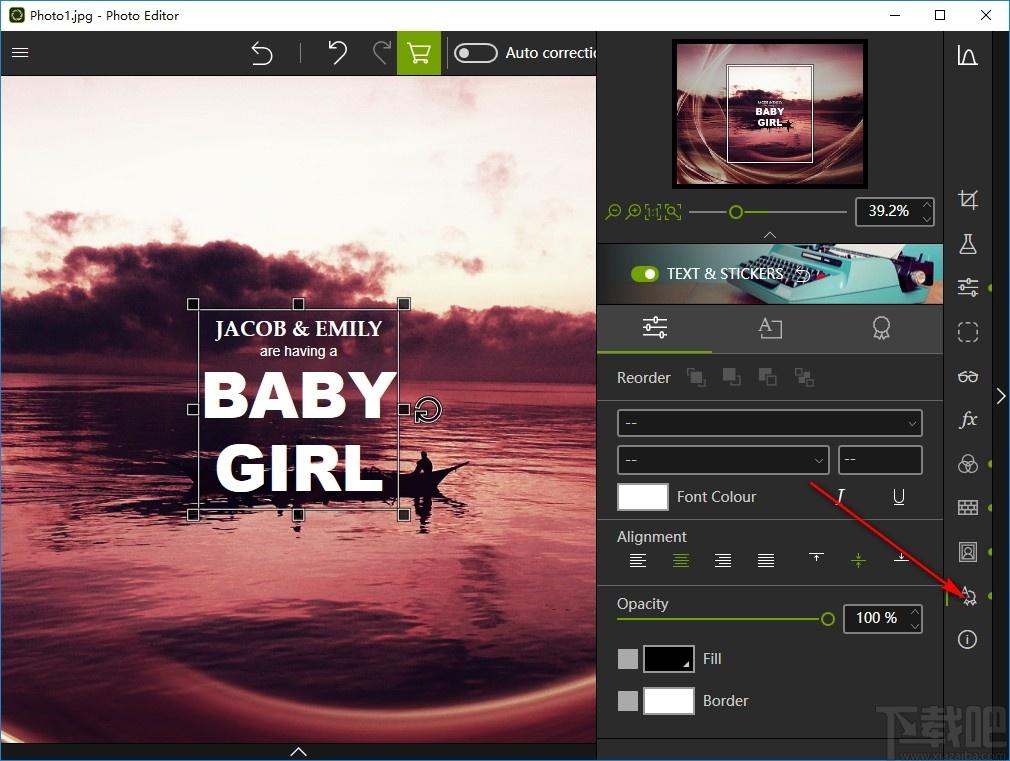Viewport: 1010px width, 761px height.
Task: Click the 39.2% zoom value field
Action: (888, 211)
